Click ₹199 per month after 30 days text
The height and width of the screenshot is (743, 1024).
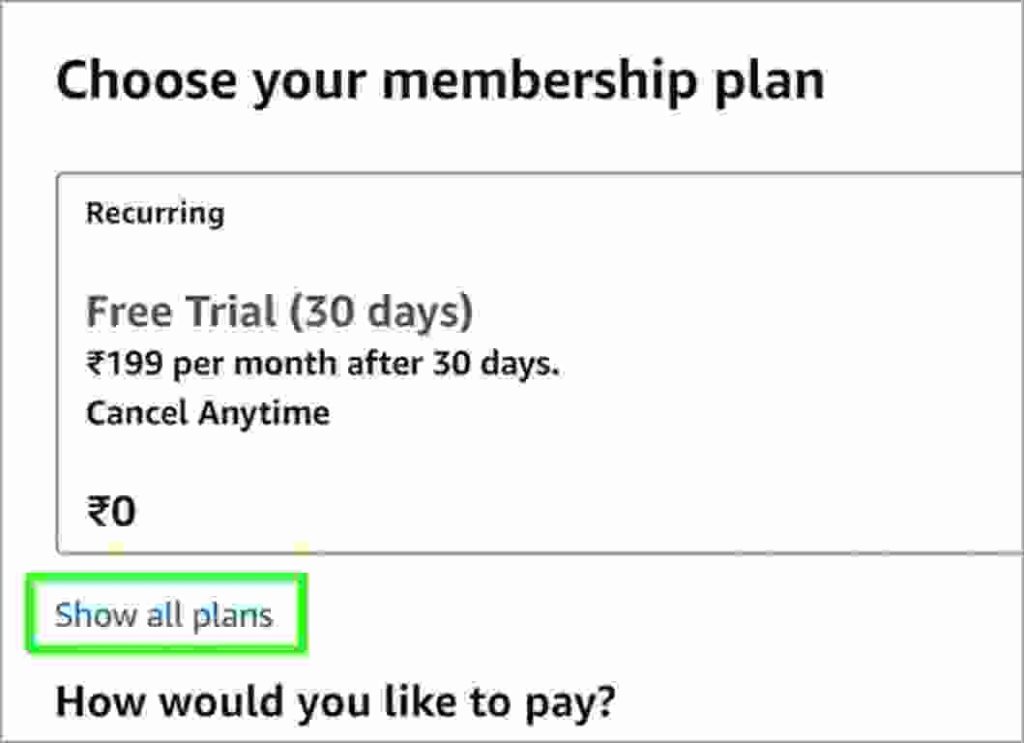322,364
